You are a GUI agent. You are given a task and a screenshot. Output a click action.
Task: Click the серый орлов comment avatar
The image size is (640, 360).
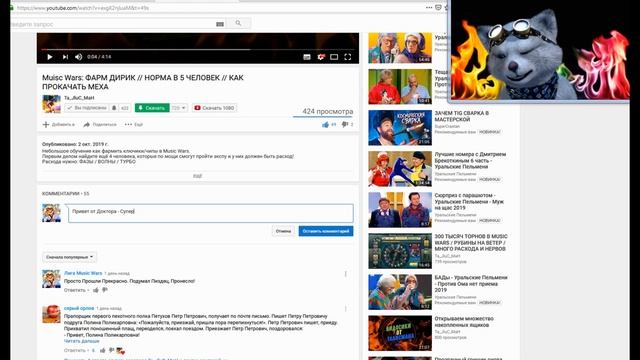51,314
